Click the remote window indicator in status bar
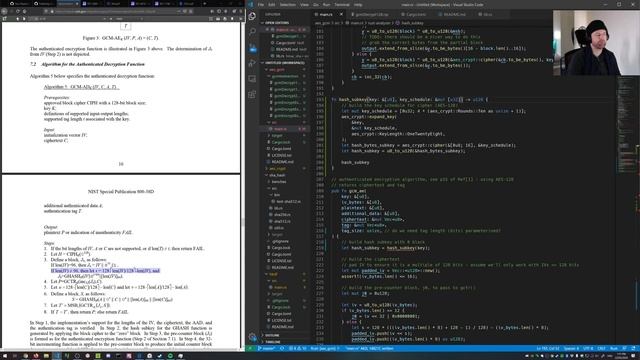The width and height of the screenshot is (640, 360). tap(250, 349)
